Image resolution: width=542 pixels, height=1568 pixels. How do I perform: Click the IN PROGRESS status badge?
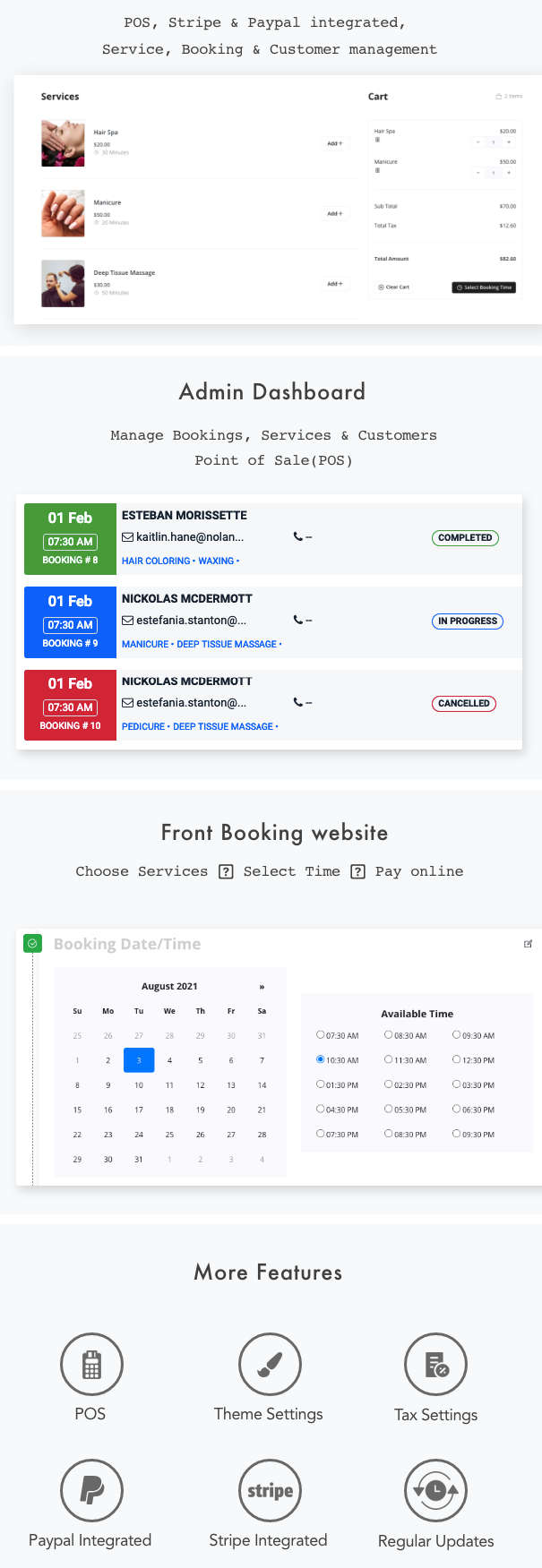pos(468,621)
